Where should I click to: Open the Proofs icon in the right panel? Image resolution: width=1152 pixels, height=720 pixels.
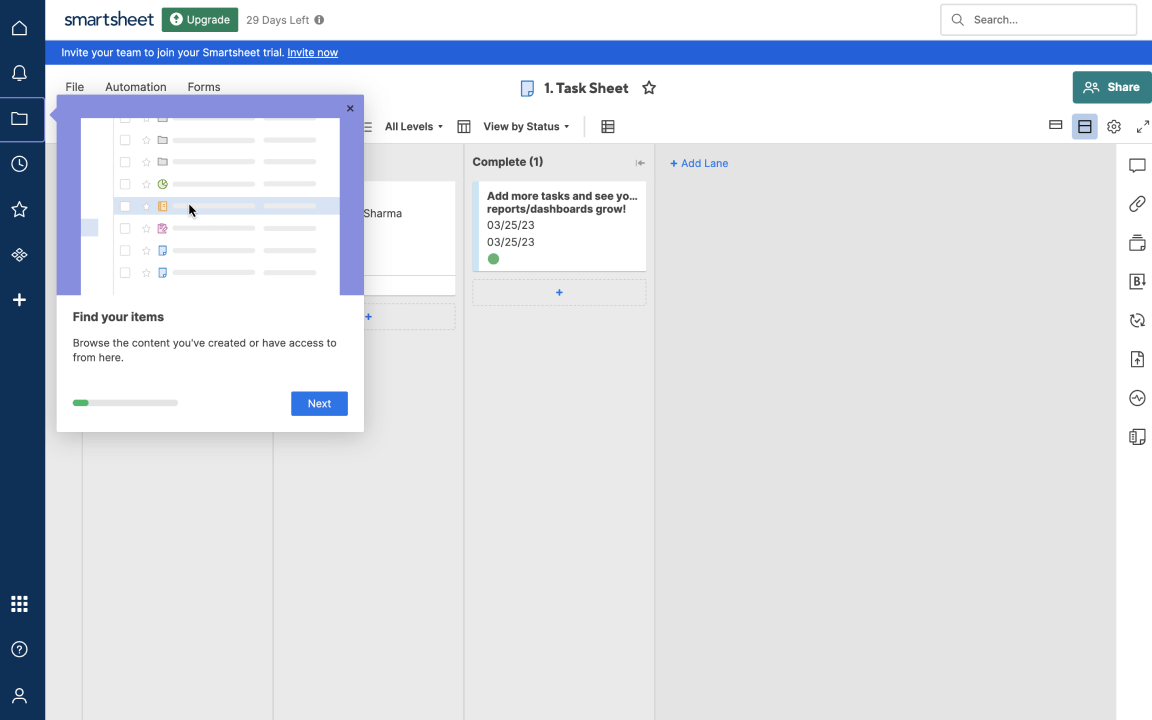click(1137, 242)
